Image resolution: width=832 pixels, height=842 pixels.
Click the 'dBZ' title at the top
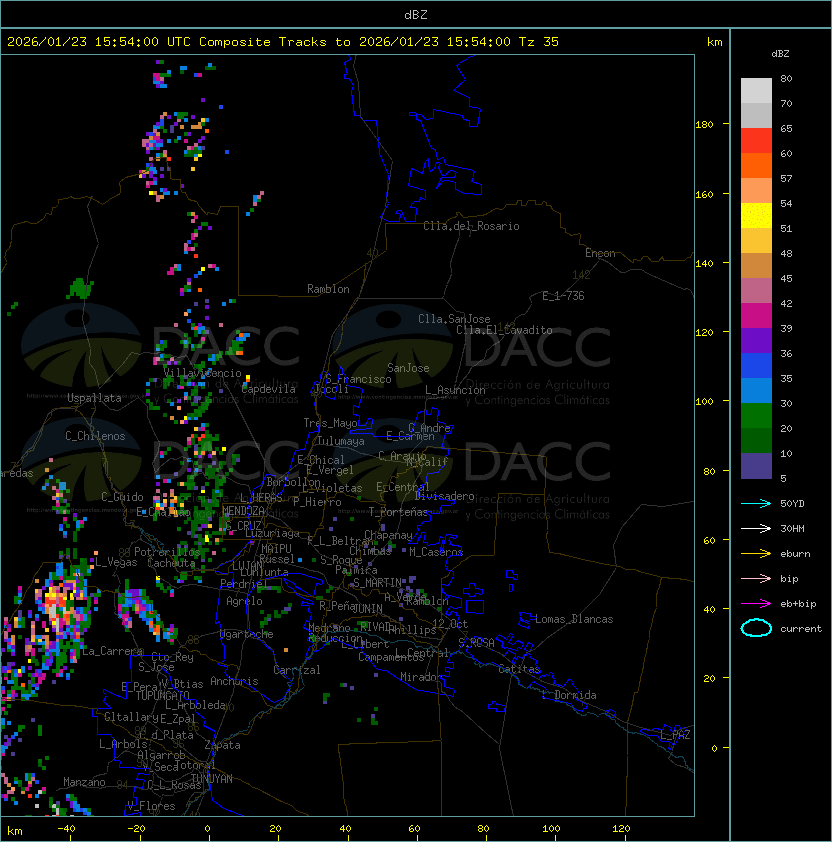pos(416,15)
